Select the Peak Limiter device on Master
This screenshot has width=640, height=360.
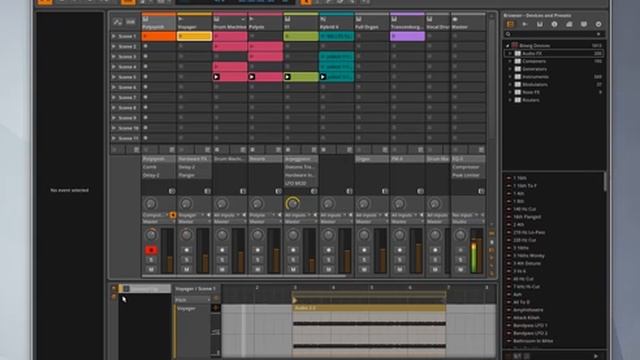pos(468,175)
